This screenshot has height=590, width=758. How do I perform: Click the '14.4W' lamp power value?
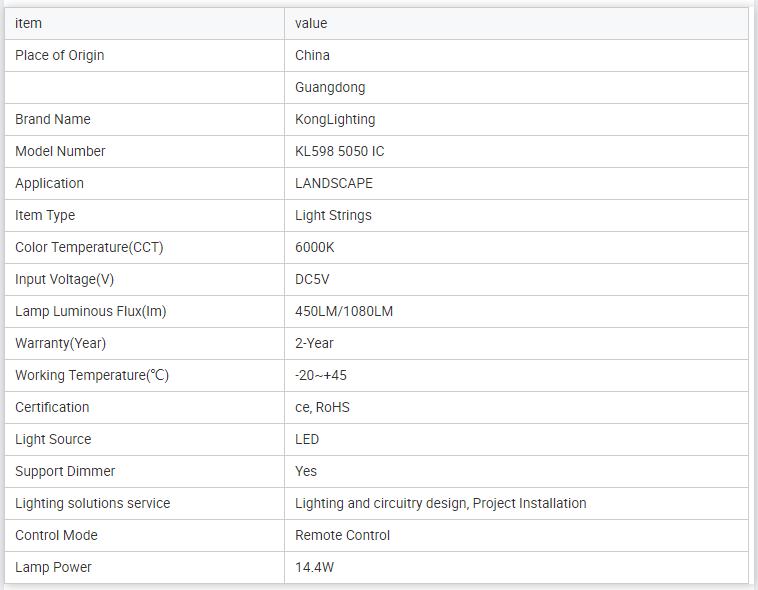tap(314, 567)
